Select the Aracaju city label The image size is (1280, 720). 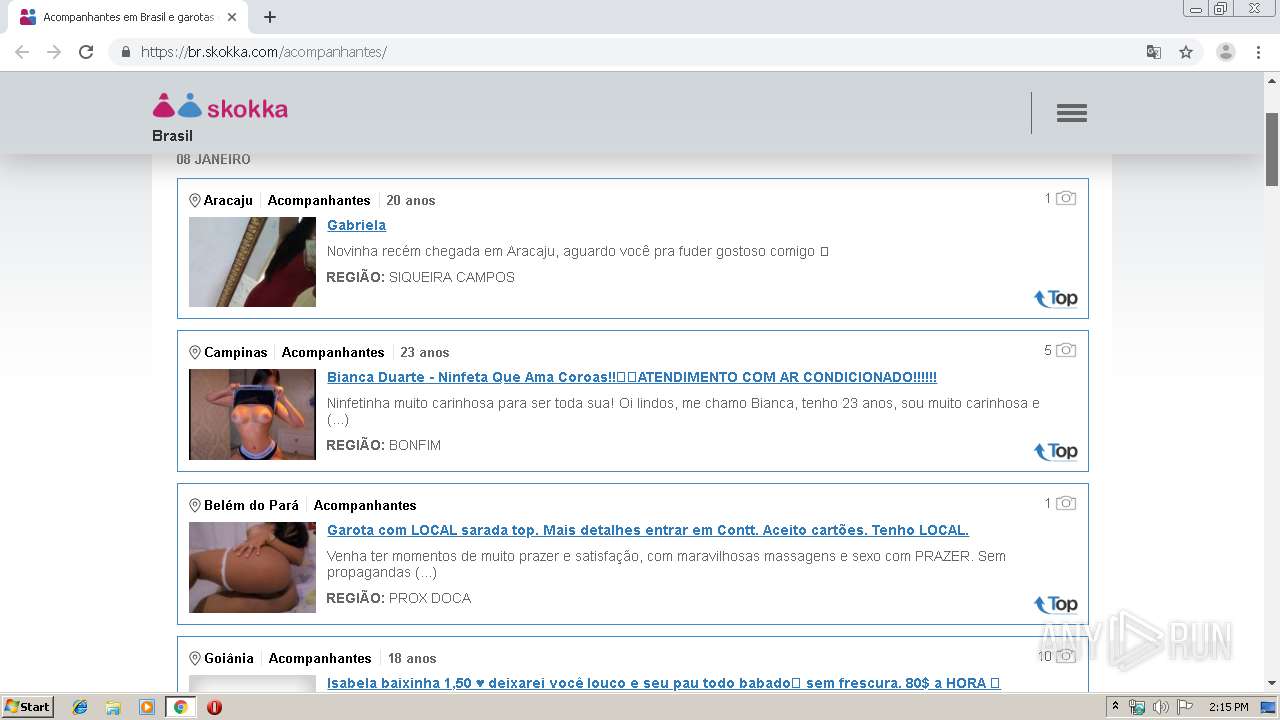click(x=228, y=200)
